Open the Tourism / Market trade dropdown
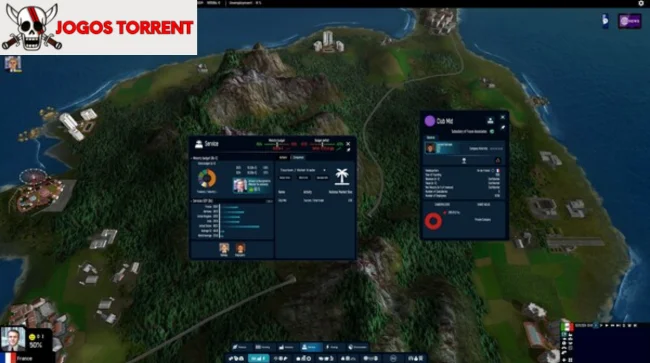The height and width of the screenshot is (363, 650). point(303,170)
